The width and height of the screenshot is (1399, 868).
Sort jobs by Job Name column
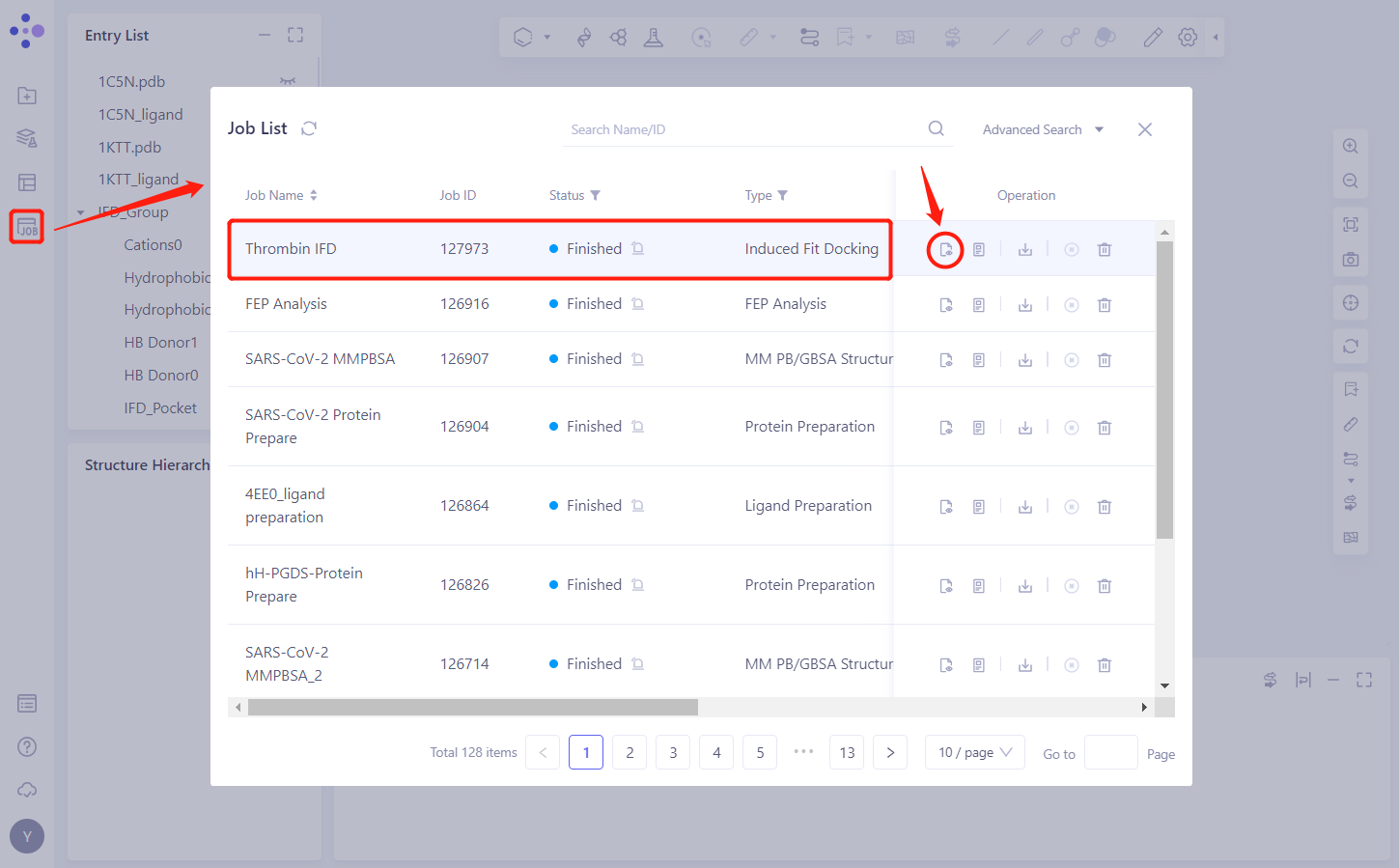(x=313, y=195)
